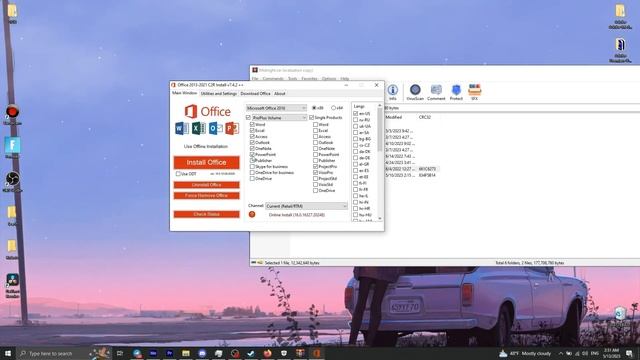Click the Uninstall Office button
Viewport: 640px width, 360px height.
pyautogui.click(x=207, y=185)
